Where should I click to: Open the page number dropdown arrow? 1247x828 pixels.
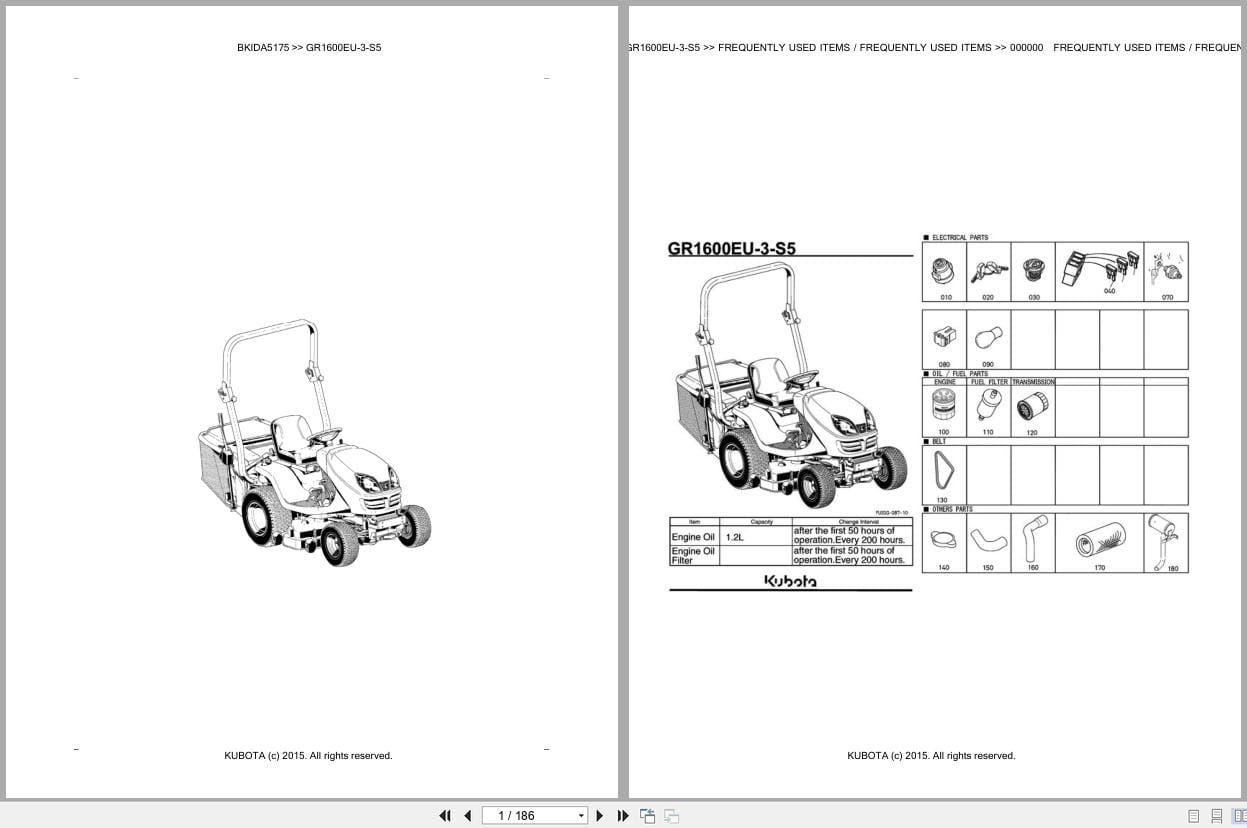tap(581, 816)
